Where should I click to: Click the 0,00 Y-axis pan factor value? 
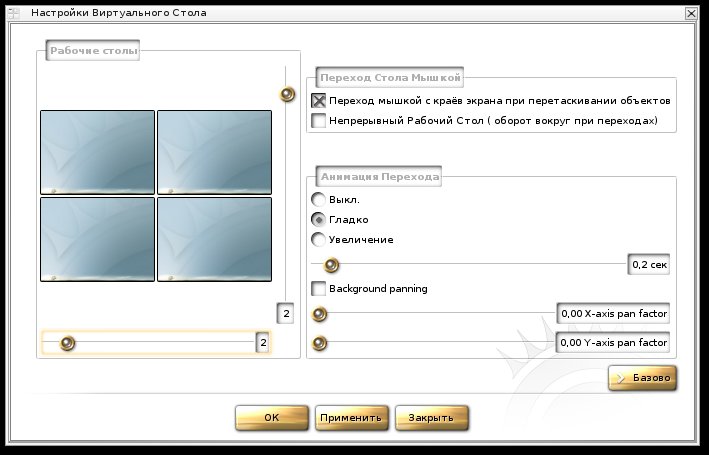click(x=613, y=342)
